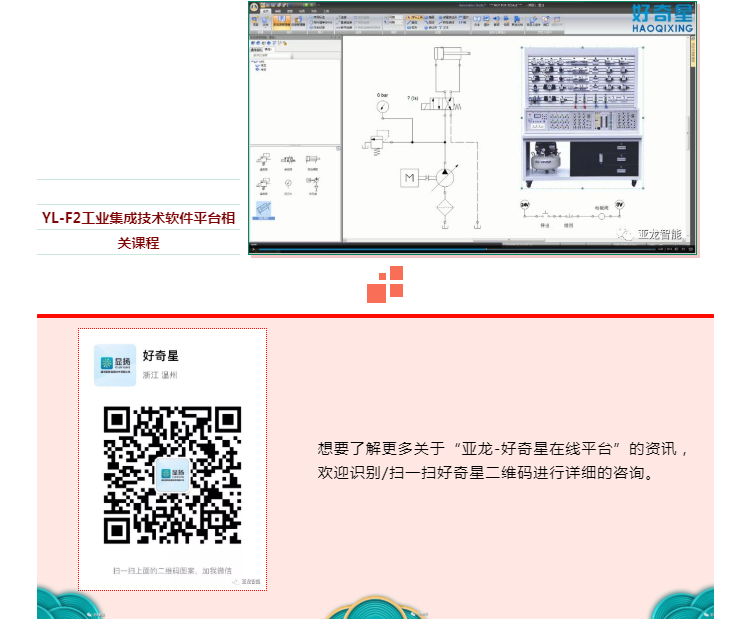Click the YL-F2工业集成技术软件平台相关课程 heading
This screenshot has width=742, height=638.
[138, 230]
